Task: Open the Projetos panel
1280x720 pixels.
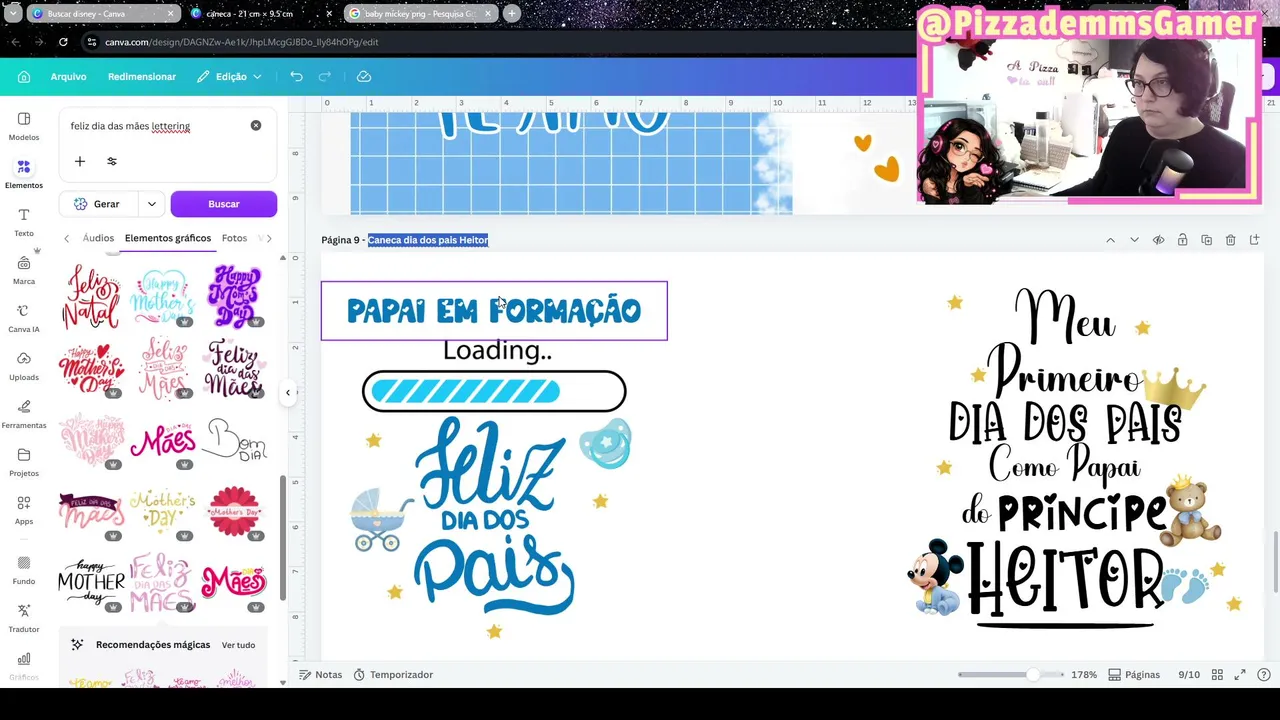Action: click(24, 462)
